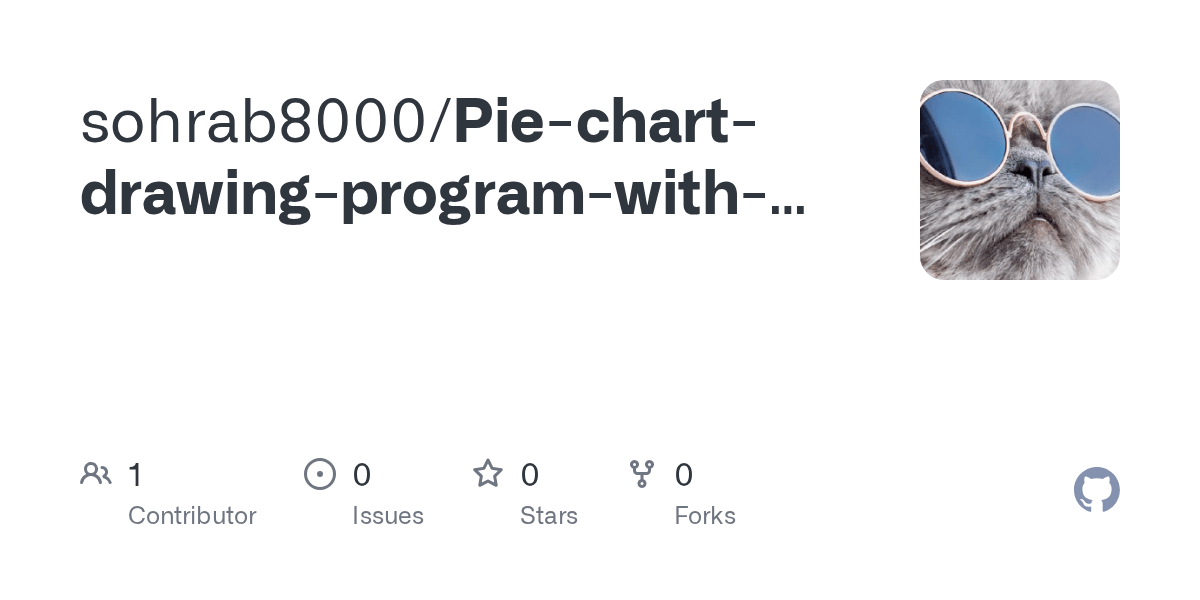The image size is (1200, 600).
Task: Click the zero count above Forks
Action: click(684, 475)
